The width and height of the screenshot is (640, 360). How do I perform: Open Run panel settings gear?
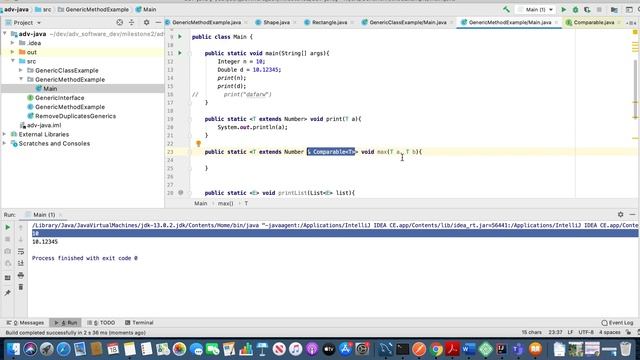(x=620, y=214)
